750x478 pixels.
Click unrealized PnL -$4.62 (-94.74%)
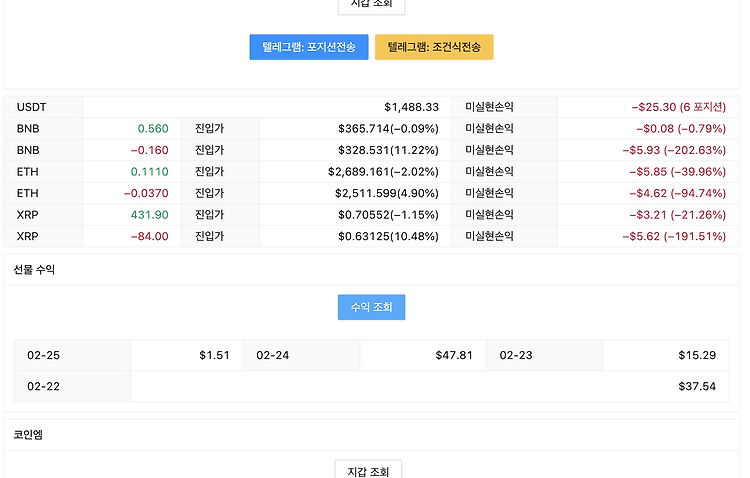pyautogui.click(x=677, y=193)
